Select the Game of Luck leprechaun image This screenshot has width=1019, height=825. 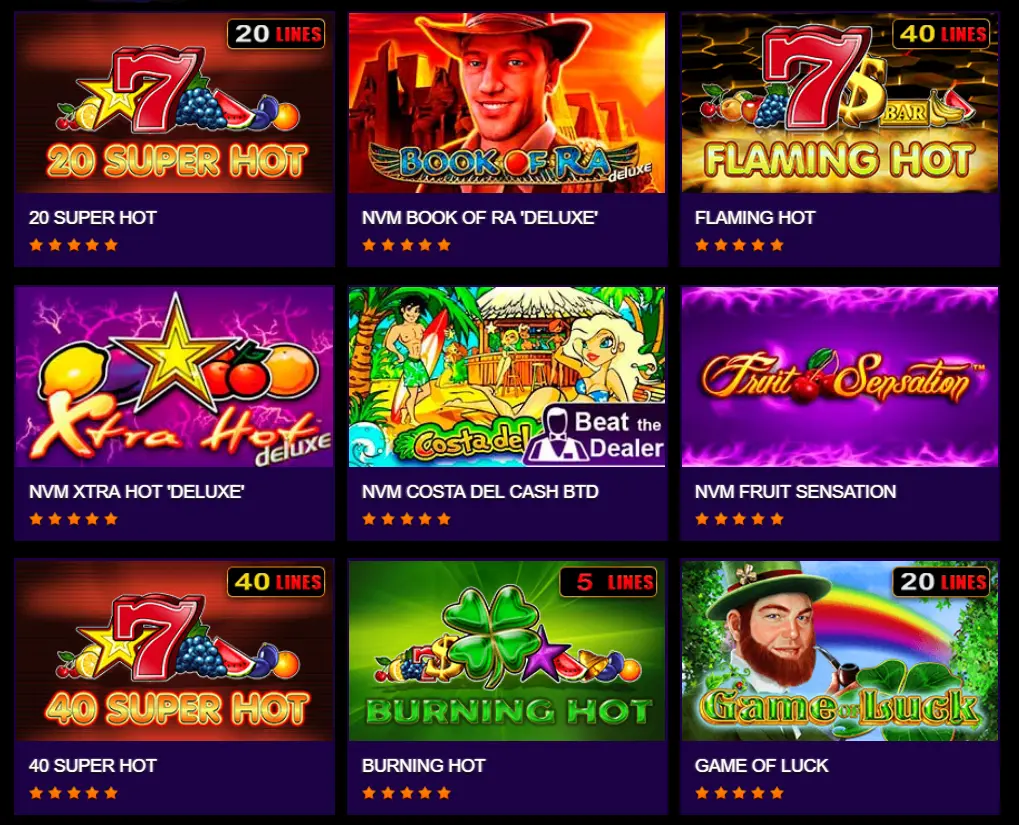pyautogui.click(x=840, y=651)
